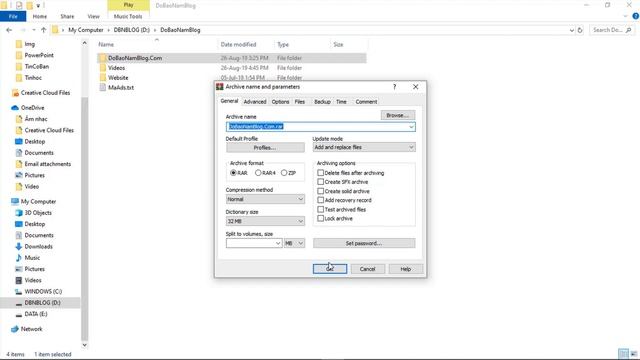
Task: Enable Add recovery record
Action: pyautogui.click(x=320, y=200)
